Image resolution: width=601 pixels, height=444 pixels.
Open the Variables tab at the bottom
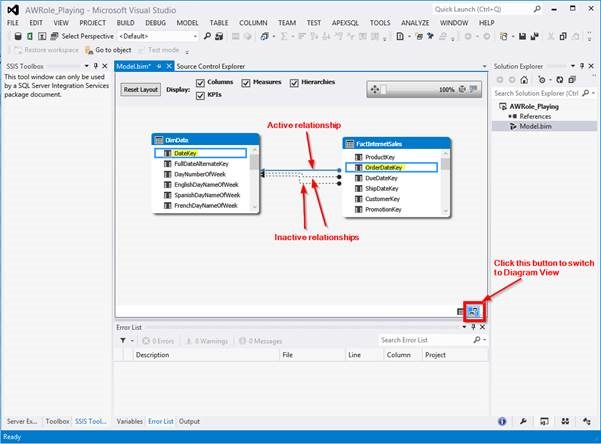[130, 421]
